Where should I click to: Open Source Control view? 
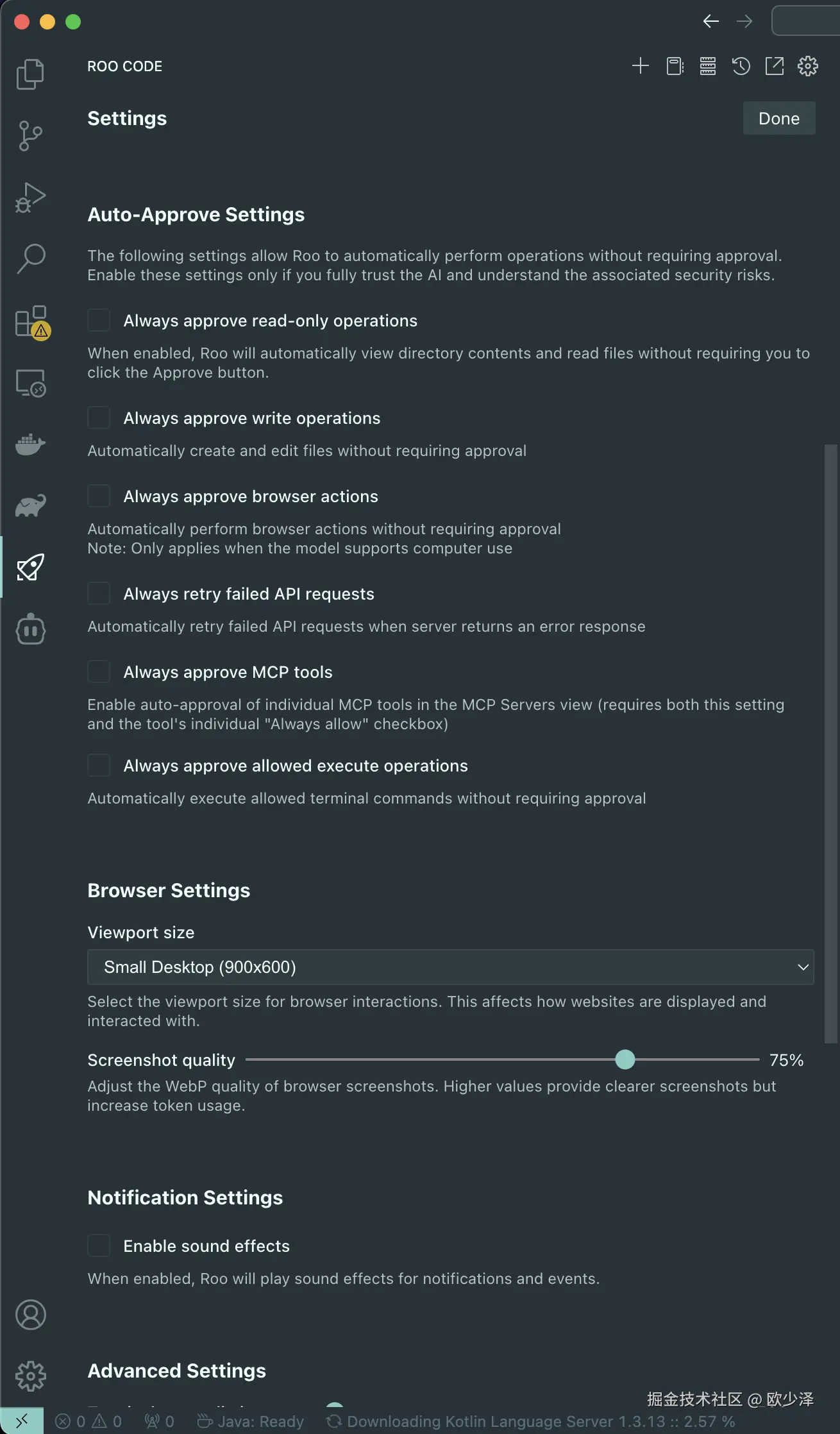pos(30,135)
